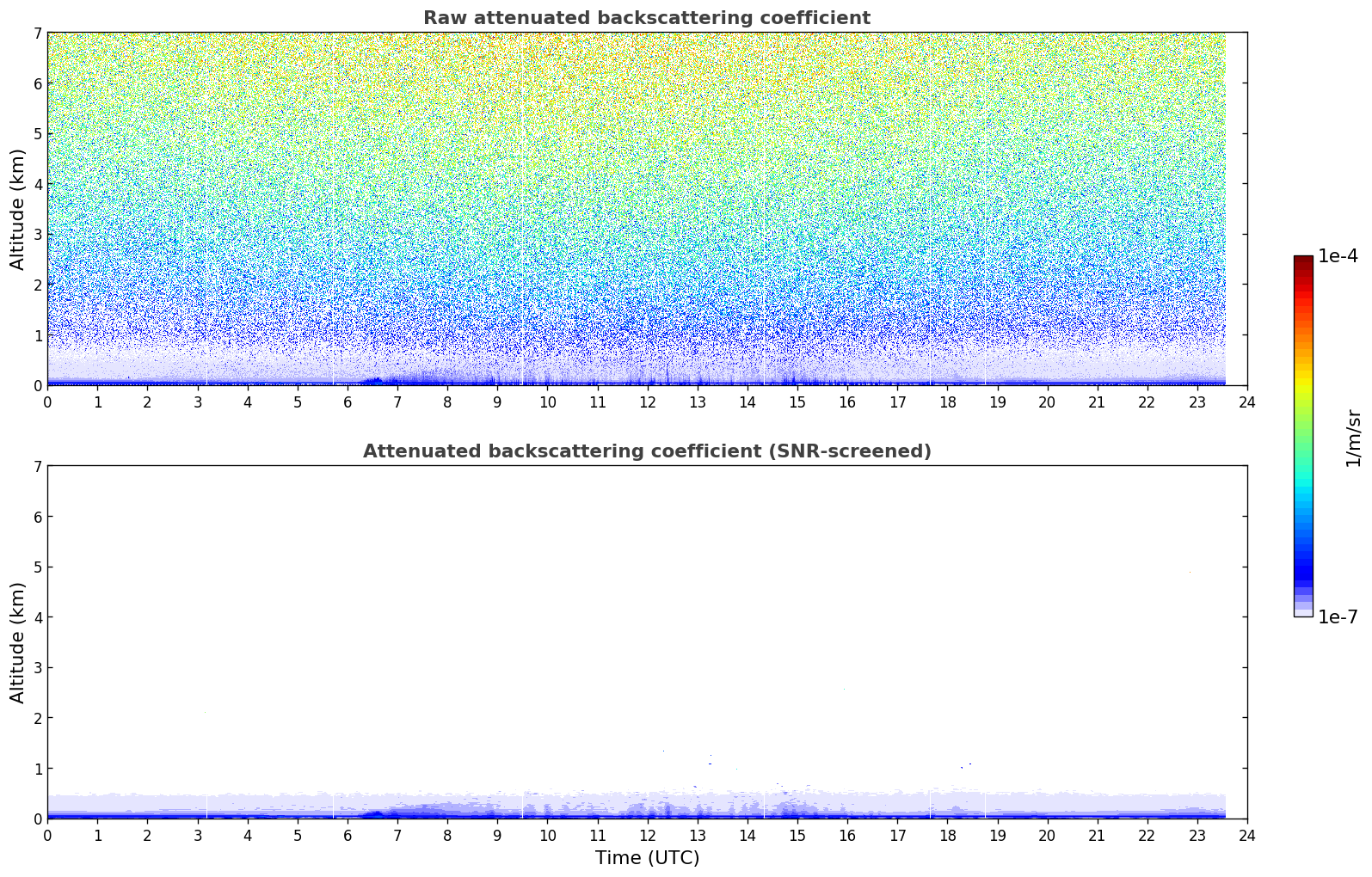Screen dimensions: 1372x877
Task: Click altitude tick "3" on the bottom plot
Action: pyautogui.click(x=37, y=668)
